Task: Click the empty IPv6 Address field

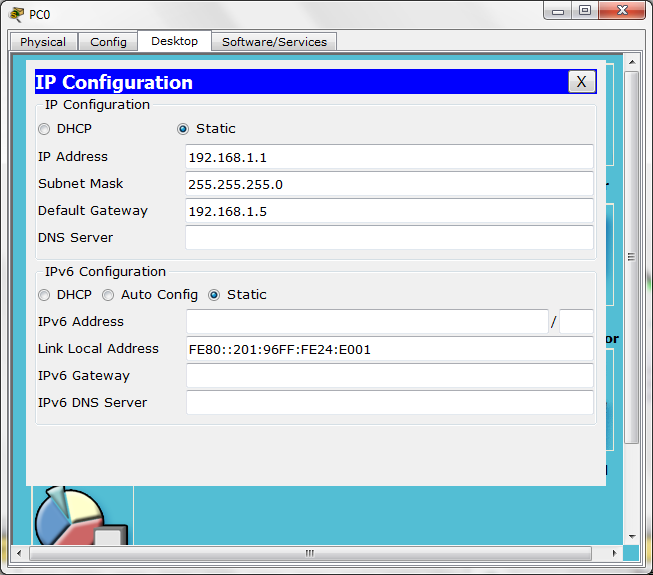Action: point(367,321)
